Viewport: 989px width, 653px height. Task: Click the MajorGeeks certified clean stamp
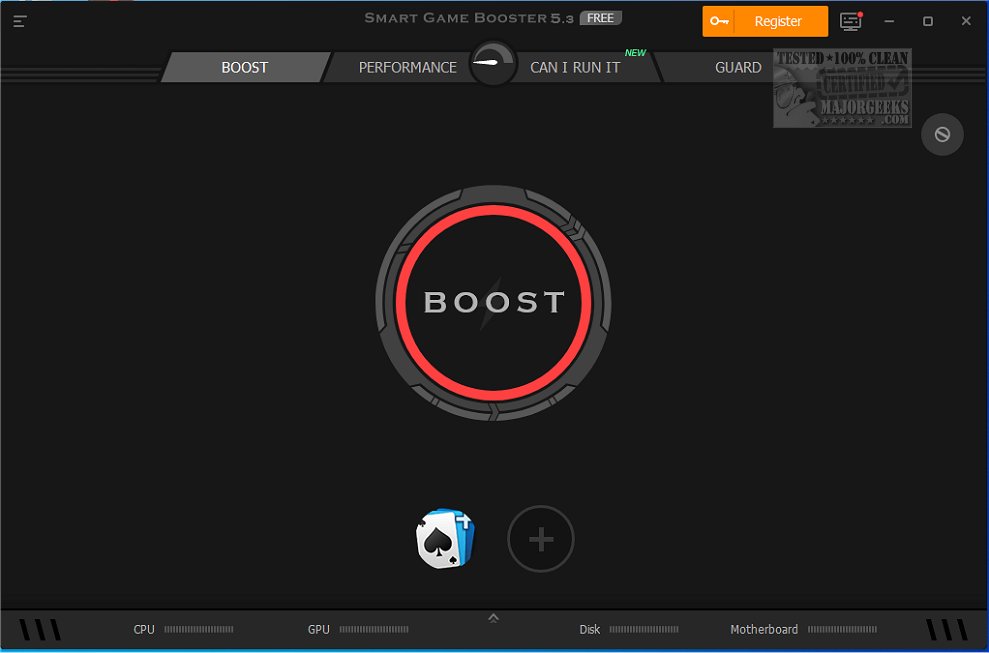click(x=842, y=87)
